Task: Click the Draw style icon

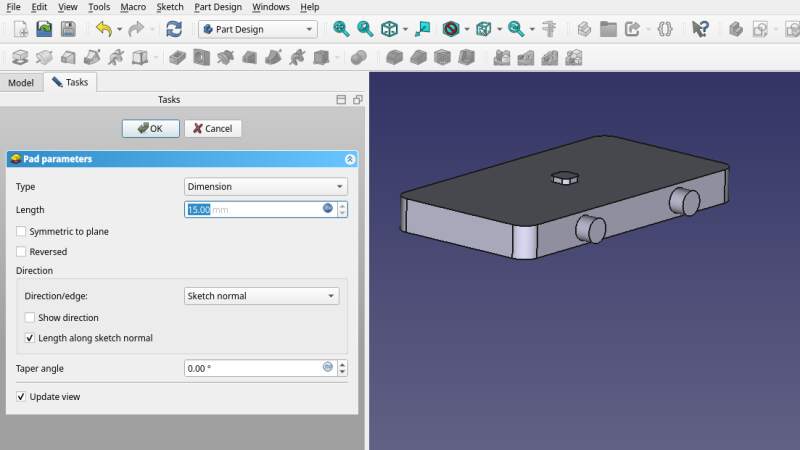Action: [451, 29]
